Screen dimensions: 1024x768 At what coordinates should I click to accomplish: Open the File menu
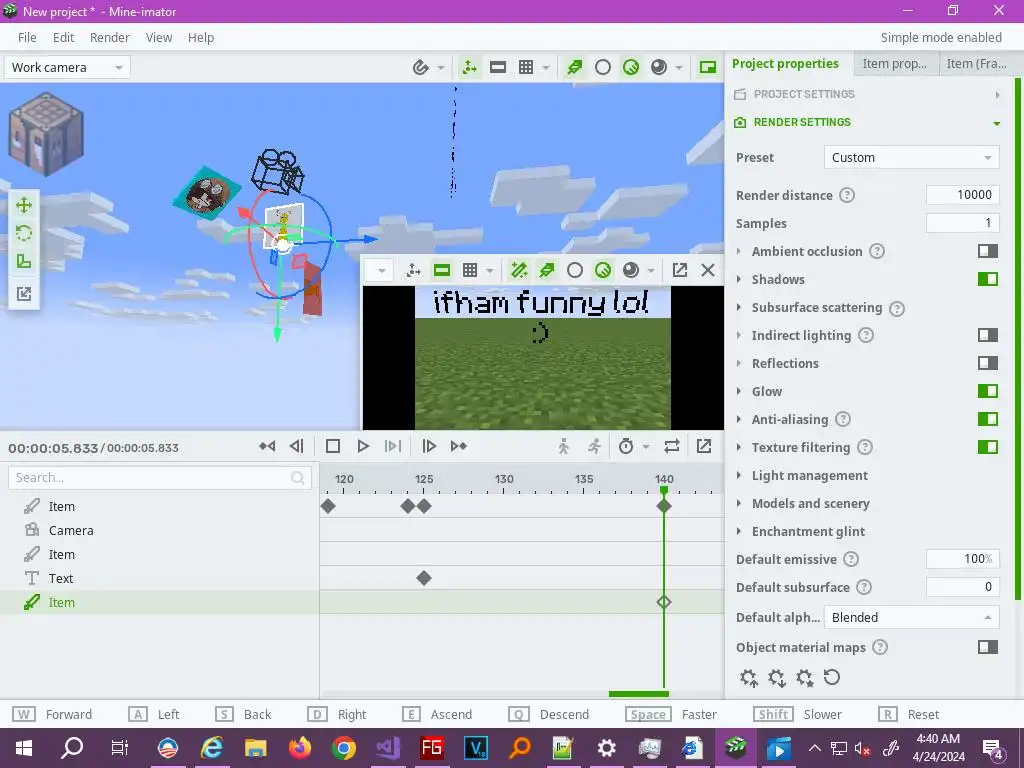coord(27,37)
